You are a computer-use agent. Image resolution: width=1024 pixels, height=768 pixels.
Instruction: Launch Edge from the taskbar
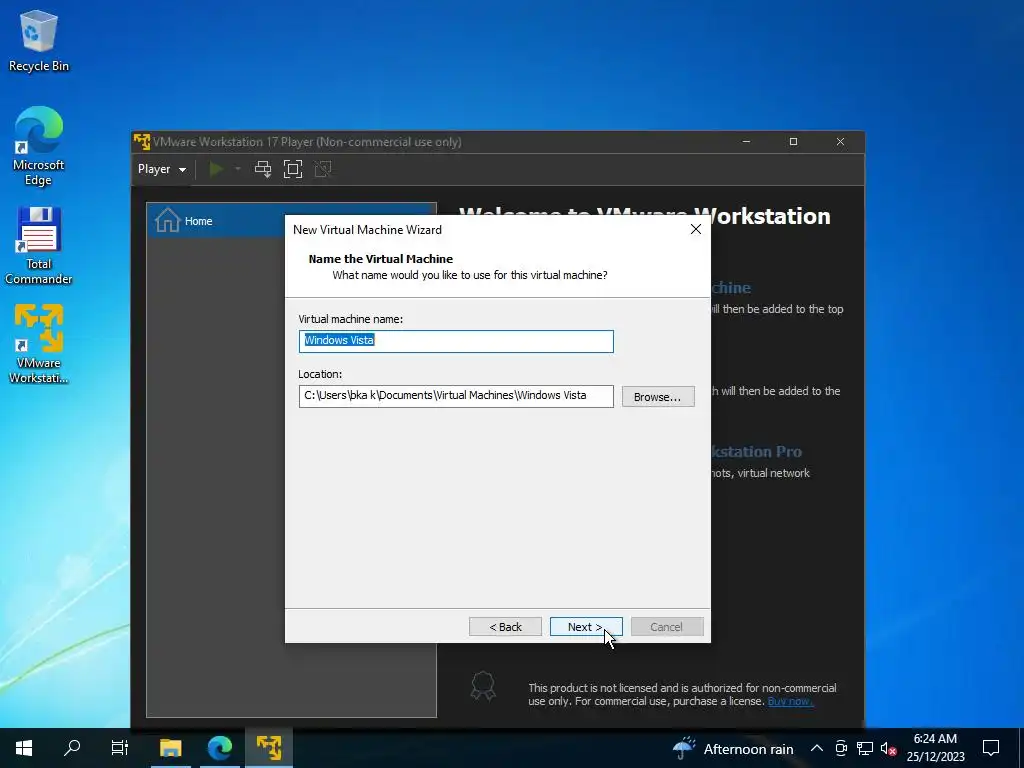[x=220, y=748]
